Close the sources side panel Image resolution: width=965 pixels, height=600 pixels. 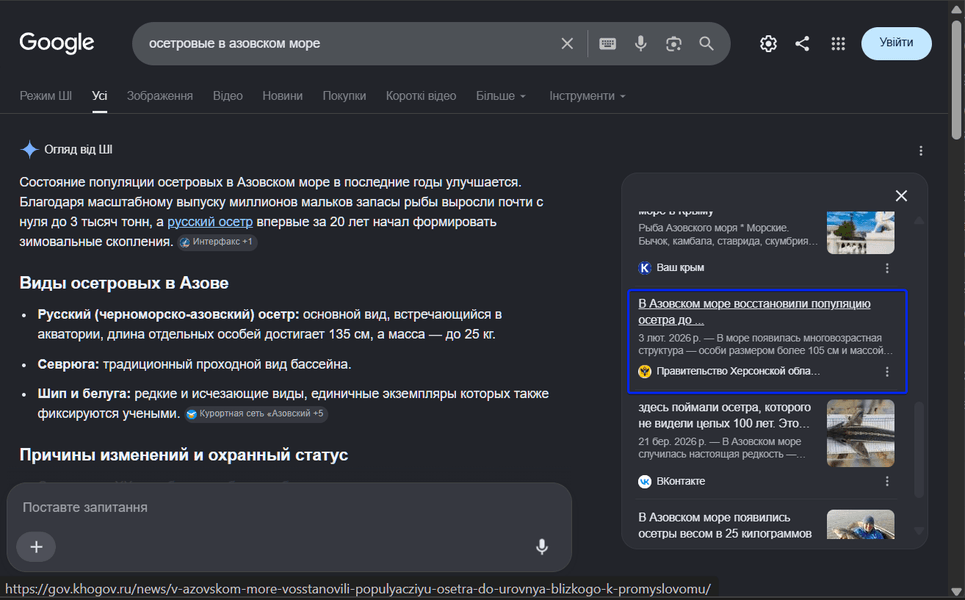click(x=901, y=196)
